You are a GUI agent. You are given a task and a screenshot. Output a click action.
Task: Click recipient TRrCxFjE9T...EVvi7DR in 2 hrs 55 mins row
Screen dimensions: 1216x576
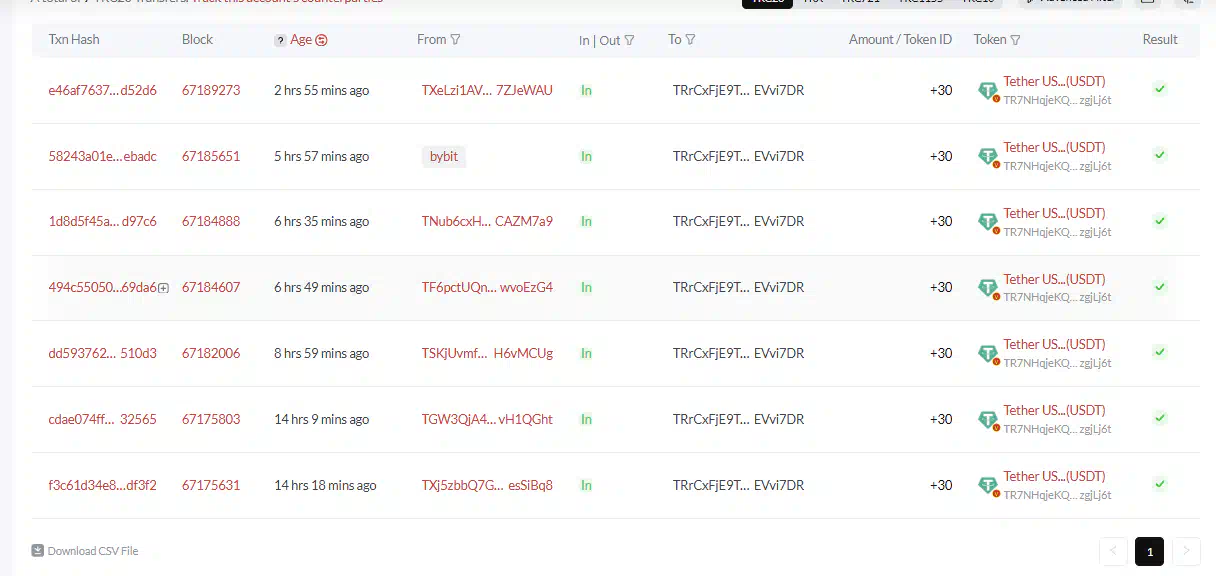[x=738, y=90]
